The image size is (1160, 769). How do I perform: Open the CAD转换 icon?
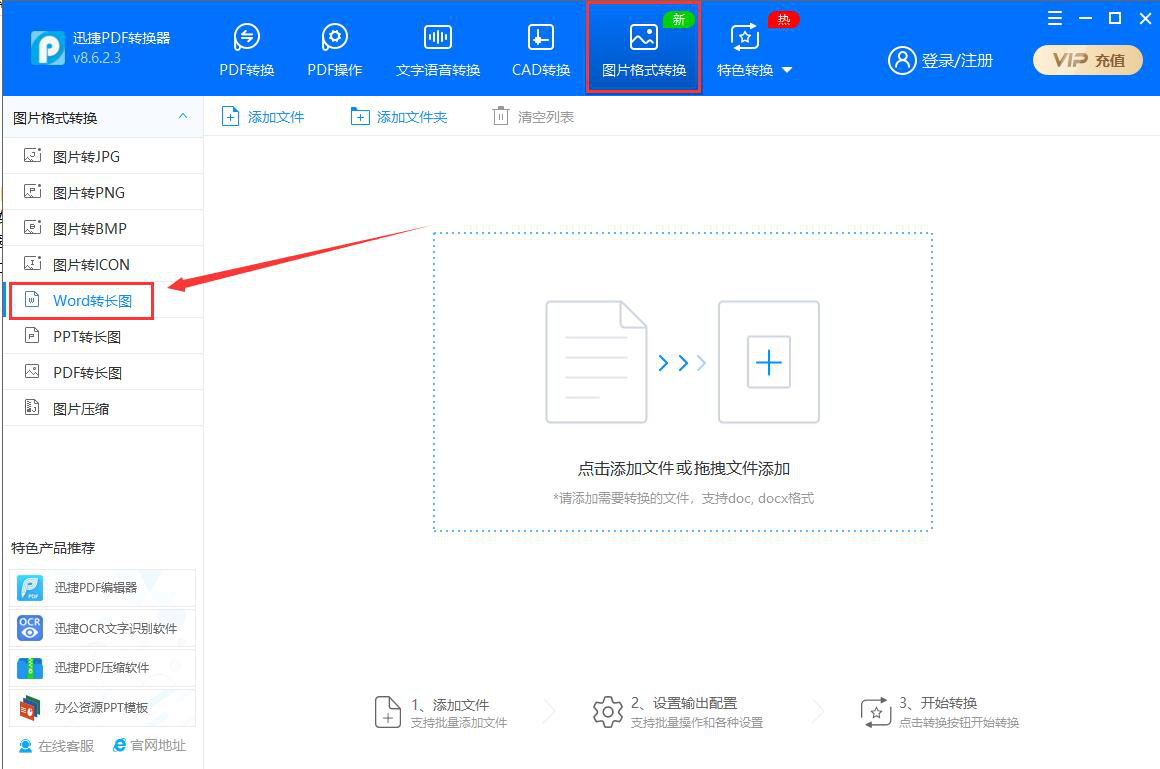(x=541, y=37)
